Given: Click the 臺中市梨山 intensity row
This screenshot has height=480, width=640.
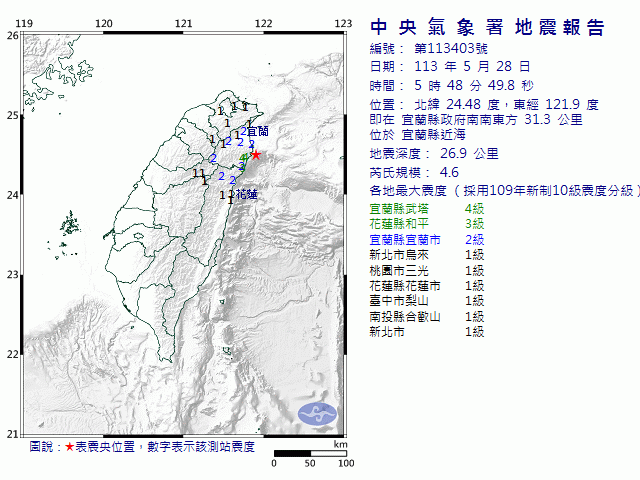Looking at the screenshot, I should coord(427,301).
